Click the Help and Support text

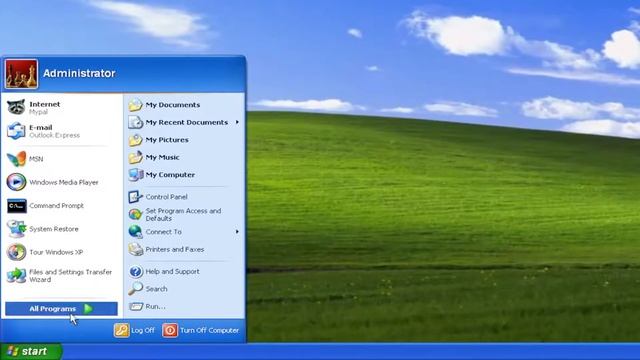[x=172, y=271]
